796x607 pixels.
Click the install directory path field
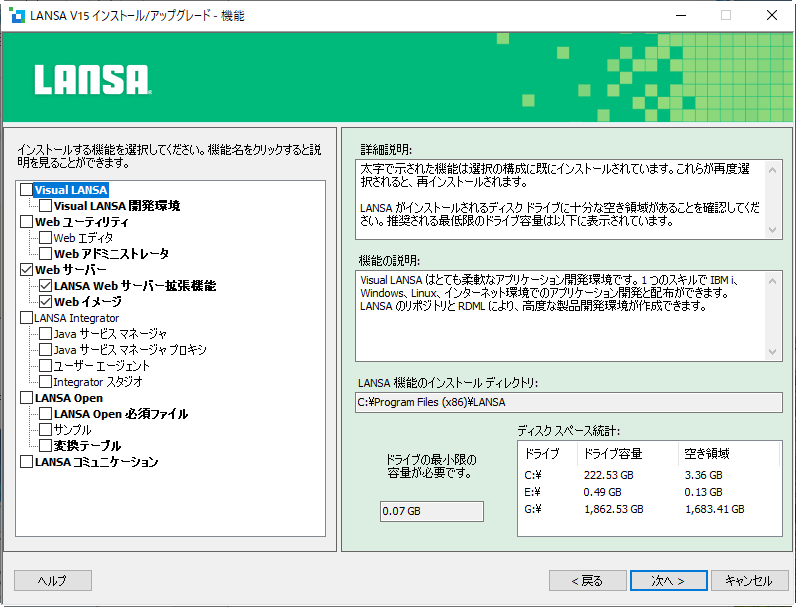pyautogui.click(x=569, y=402)
